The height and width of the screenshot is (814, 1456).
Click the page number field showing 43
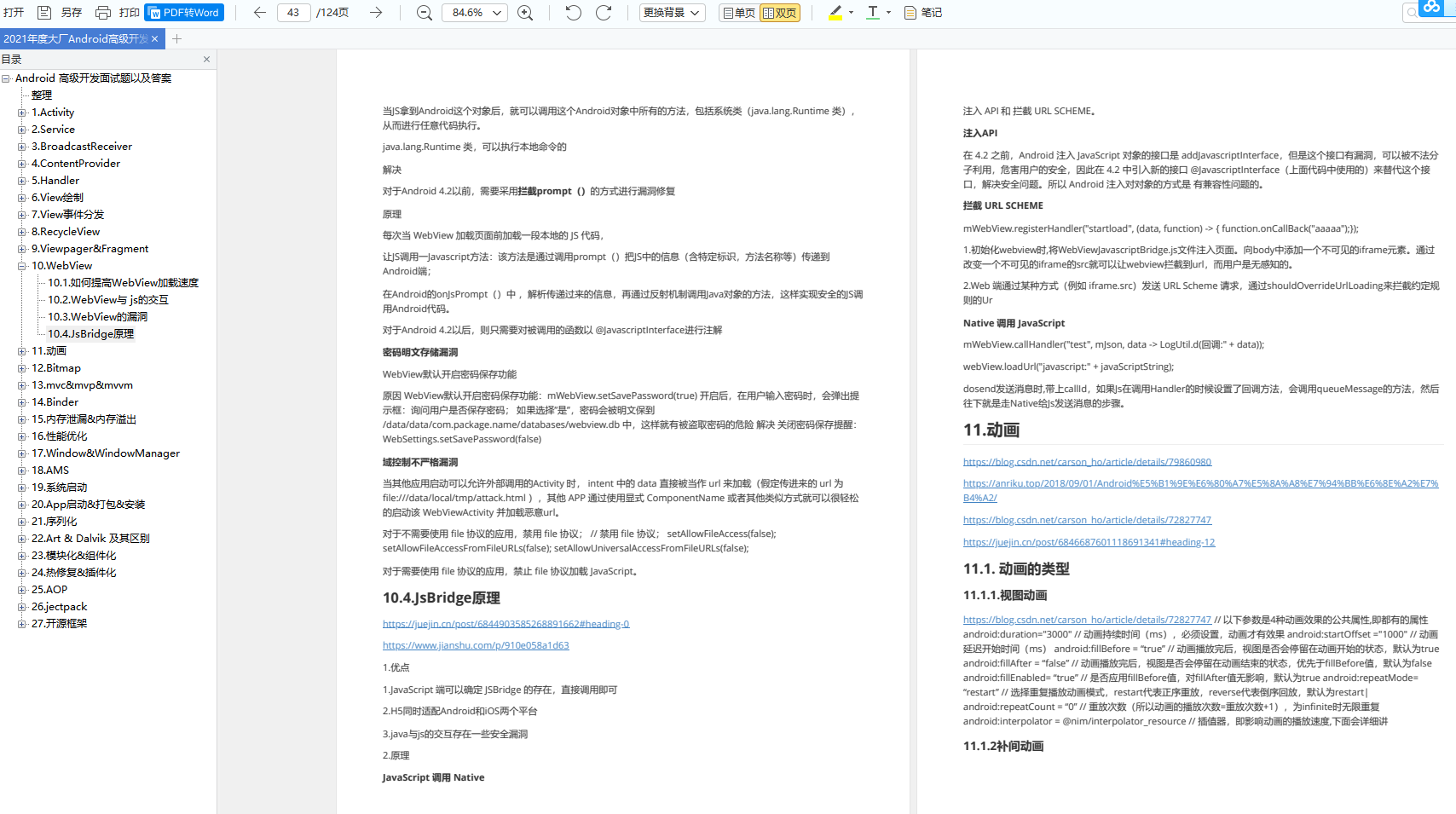pos(293,13)
